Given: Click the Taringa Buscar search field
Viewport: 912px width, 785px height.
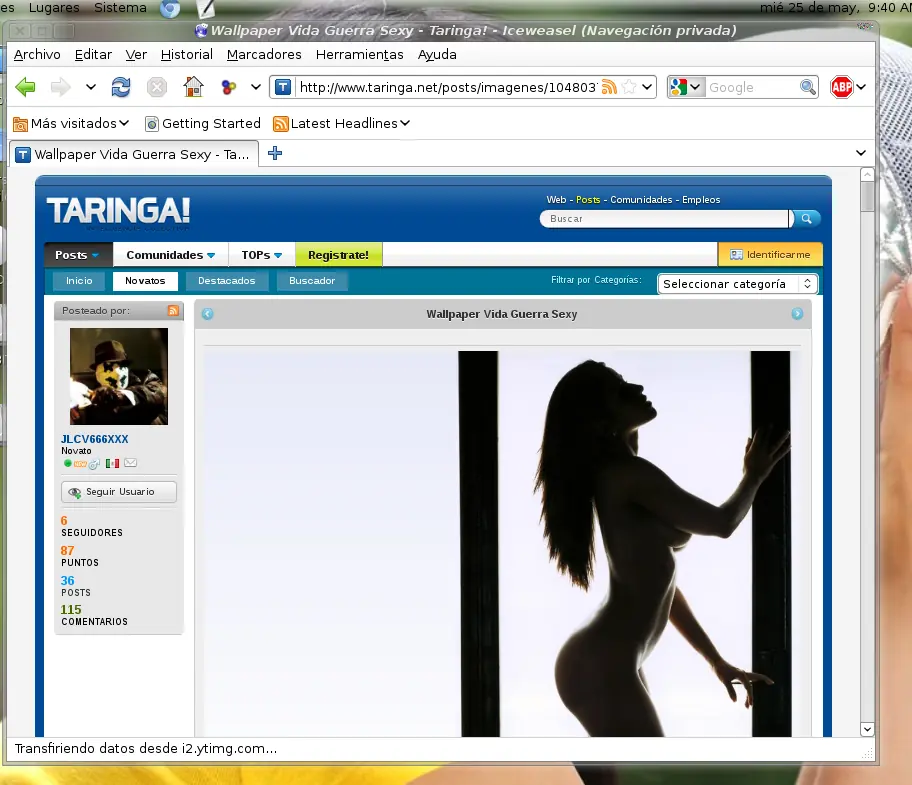Looking at the screenshot, I should click(665, 219).
